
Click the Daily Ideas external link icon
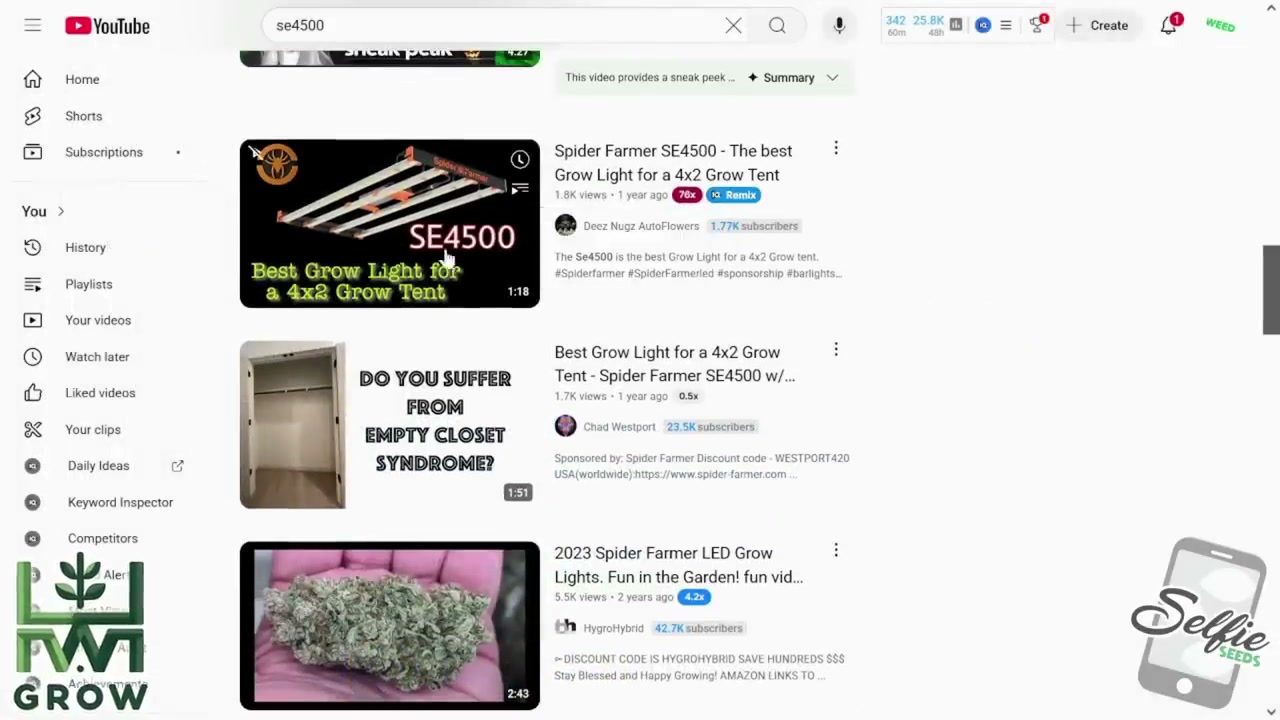pos(177,466)
